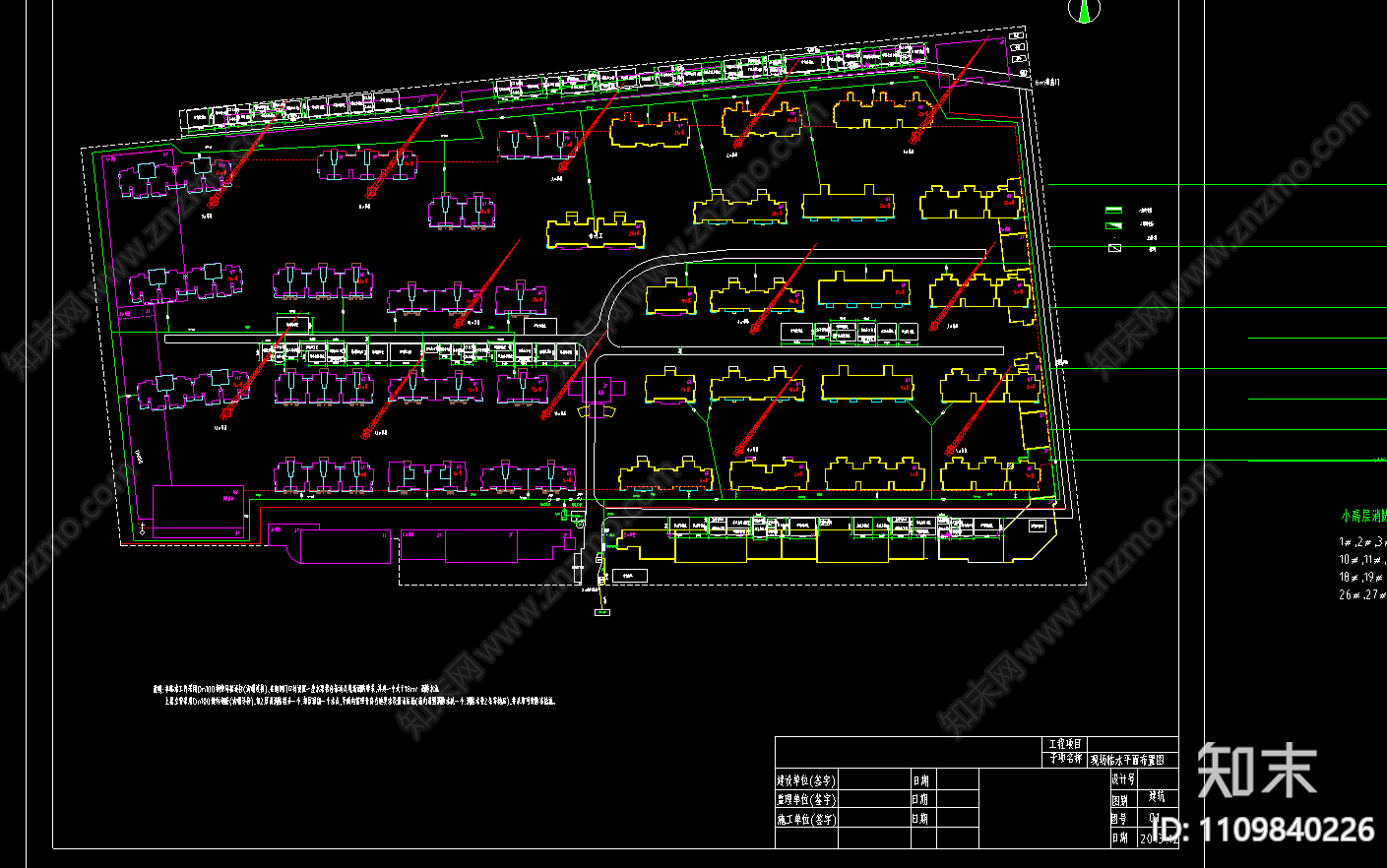Click the 设计号 field in title block
Screen dimensions: 1387x868
(x=1123, y=778)
